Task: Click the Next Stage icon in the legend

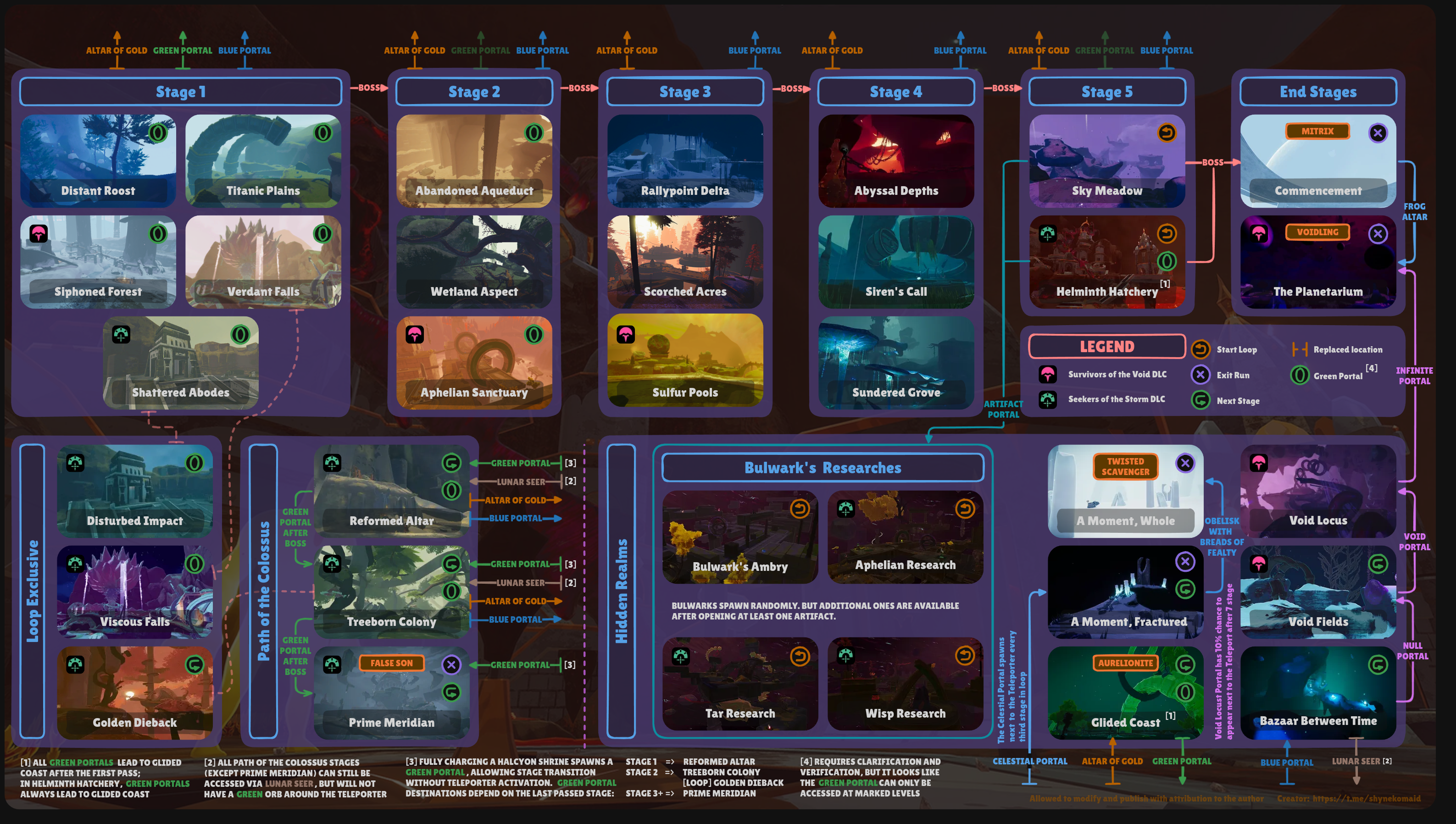Action: (1200, 400)
